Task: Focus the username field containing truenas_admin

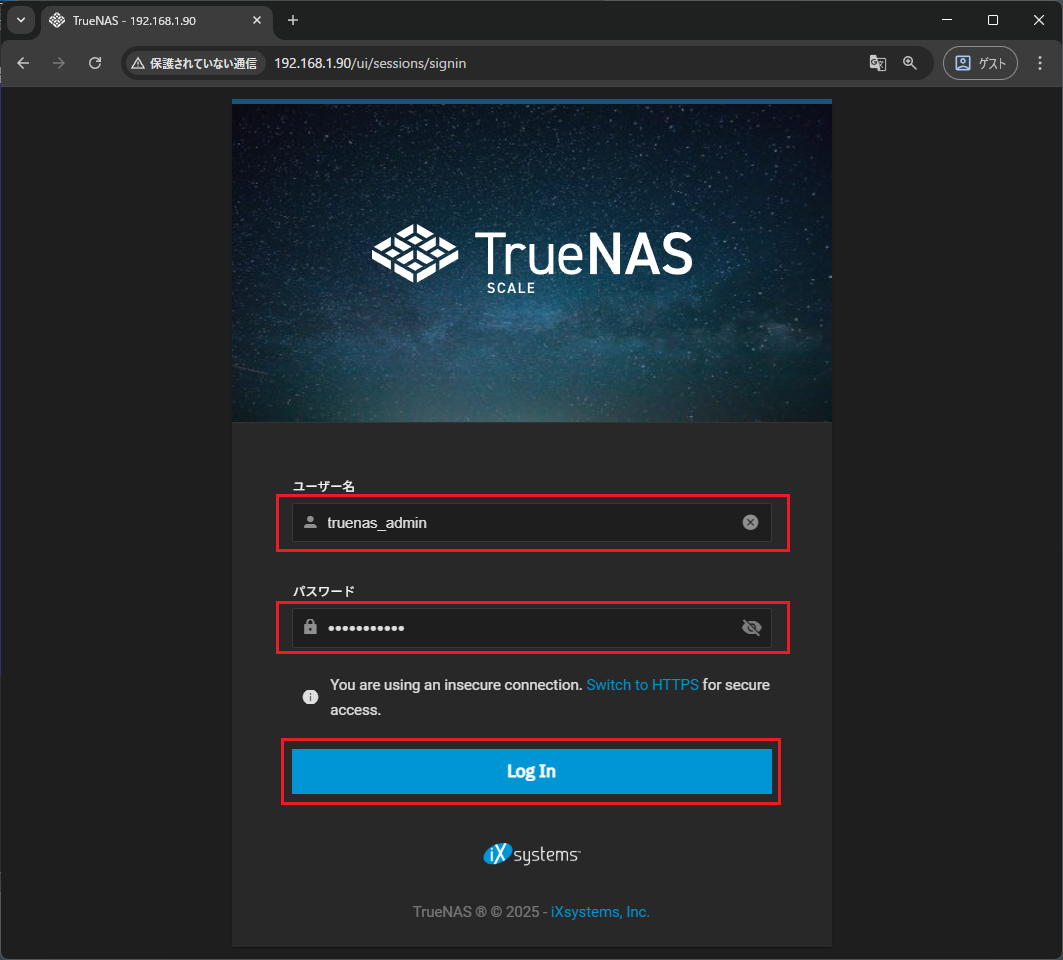Action: (x=532, y=523)
